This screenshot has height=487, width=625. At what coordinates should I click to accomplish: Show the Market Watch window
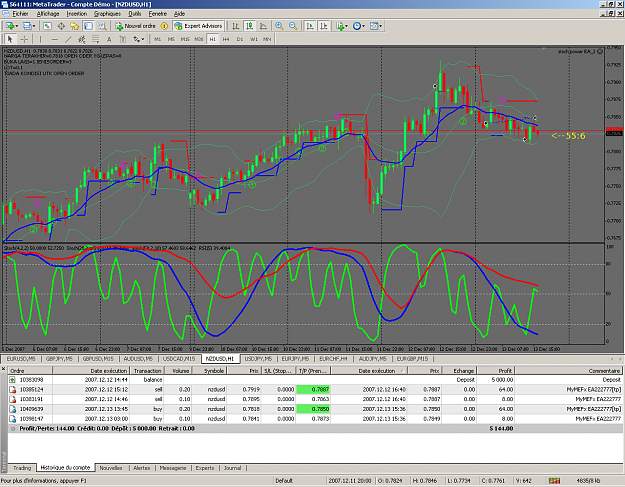click(47, 26)
